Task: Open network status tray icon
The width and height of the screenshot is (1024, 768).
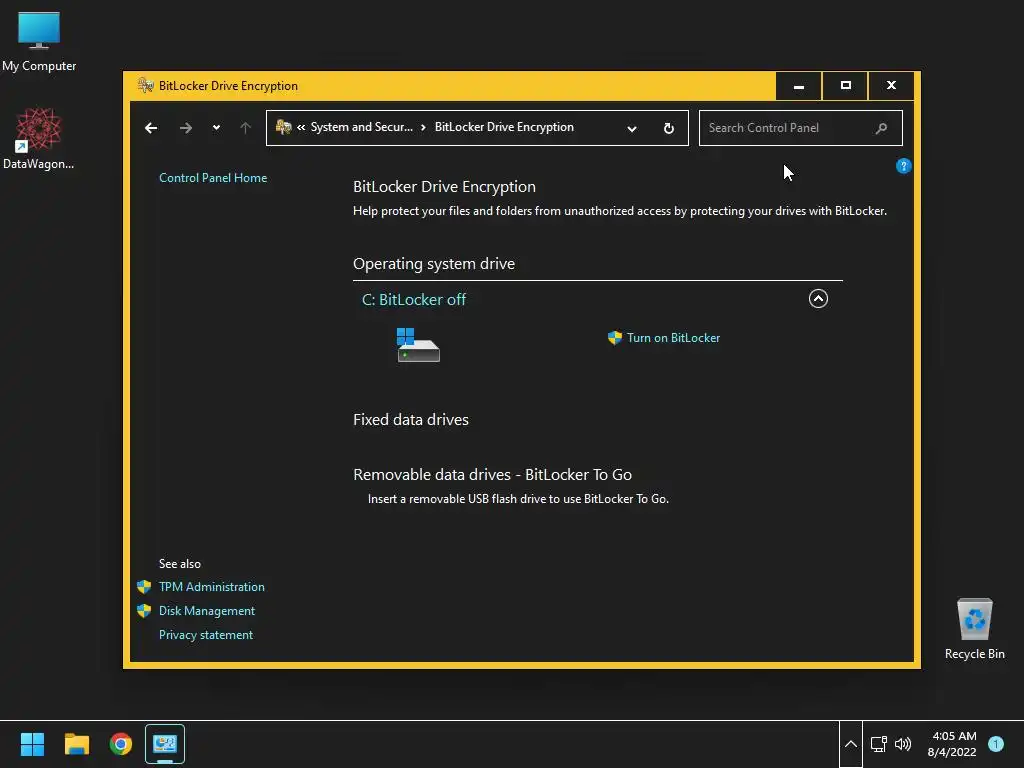Action: click(879, 744)
